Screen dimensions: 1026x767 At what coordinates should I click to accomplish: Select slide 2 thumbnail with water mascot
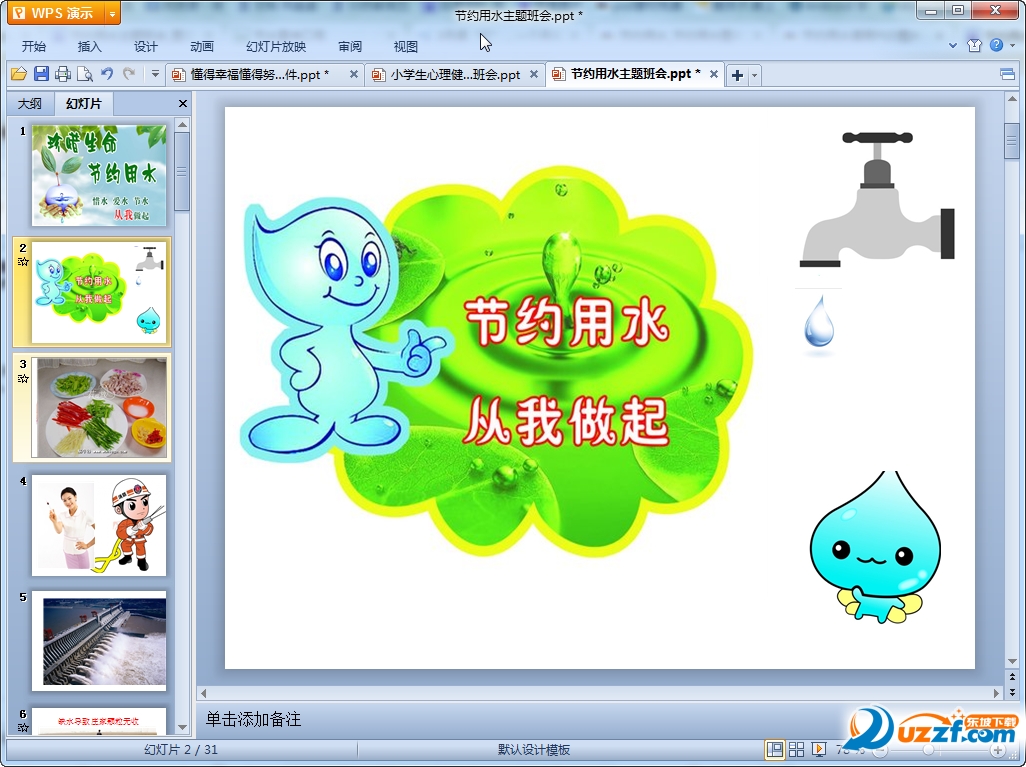click(99, 292)
